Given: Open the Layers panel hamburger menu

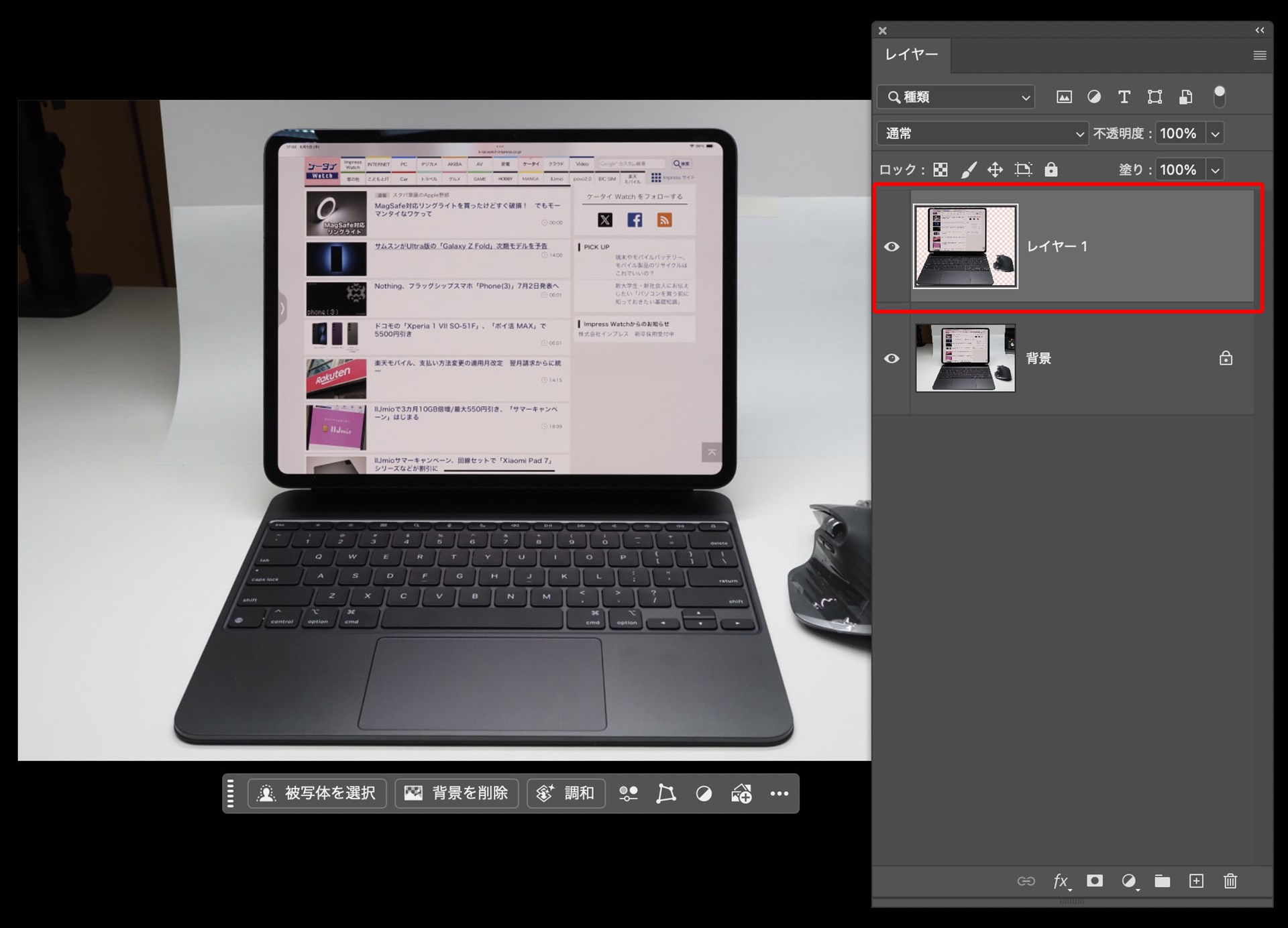Looking at the screenshot, I should (1259, 56).
